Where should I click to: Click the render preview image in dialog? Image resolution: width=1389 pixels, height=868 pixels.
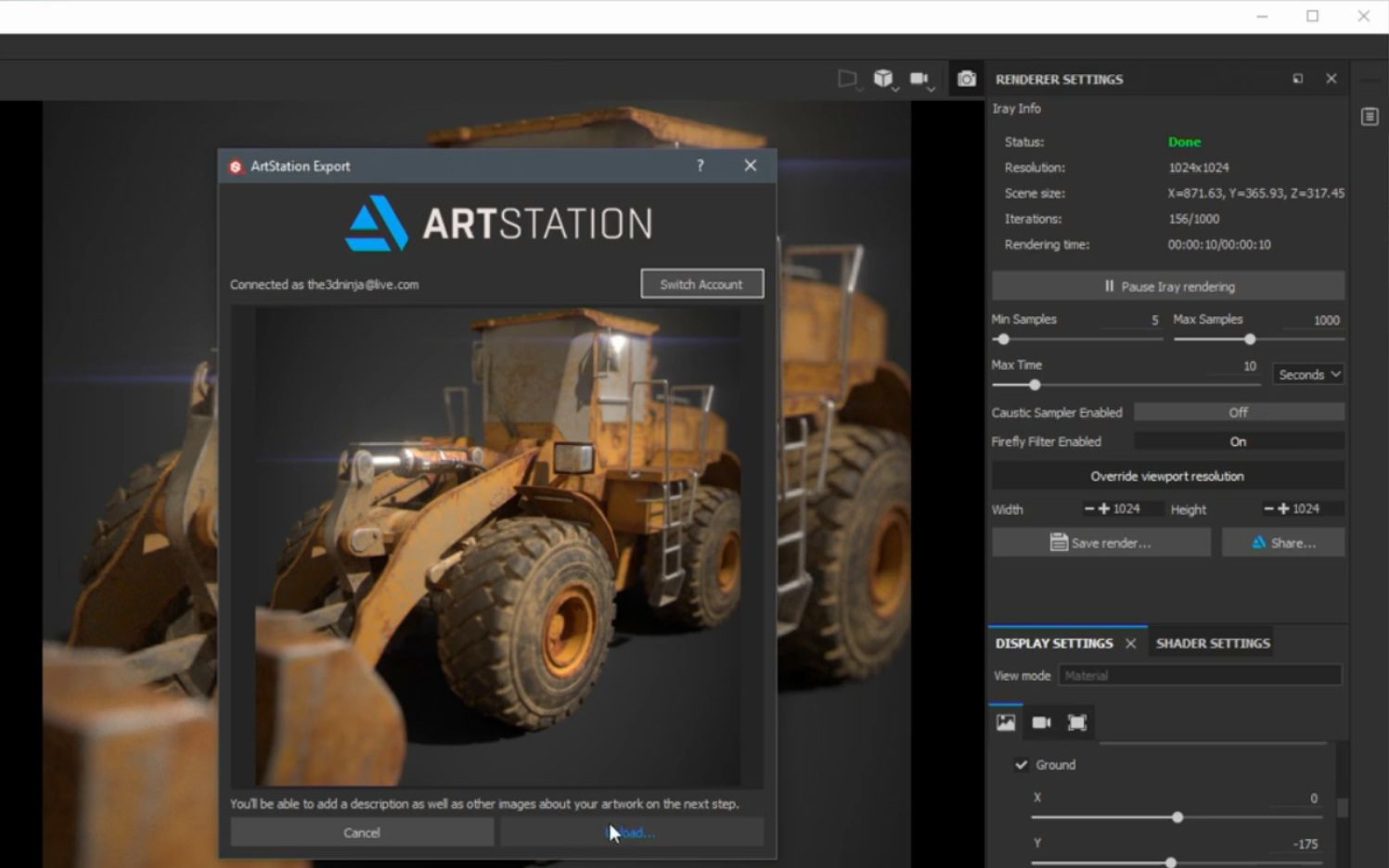497,547
